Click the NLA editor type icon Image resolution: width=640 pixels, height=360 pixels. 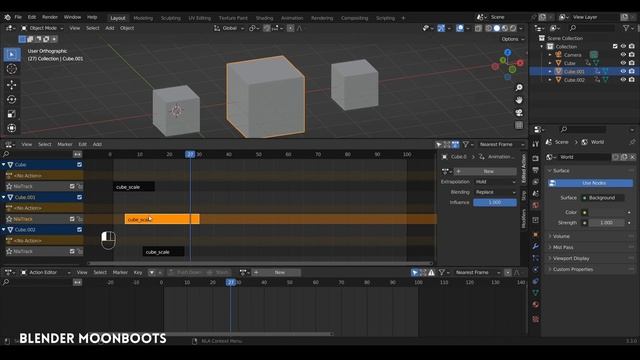click(x=9, y=144)
